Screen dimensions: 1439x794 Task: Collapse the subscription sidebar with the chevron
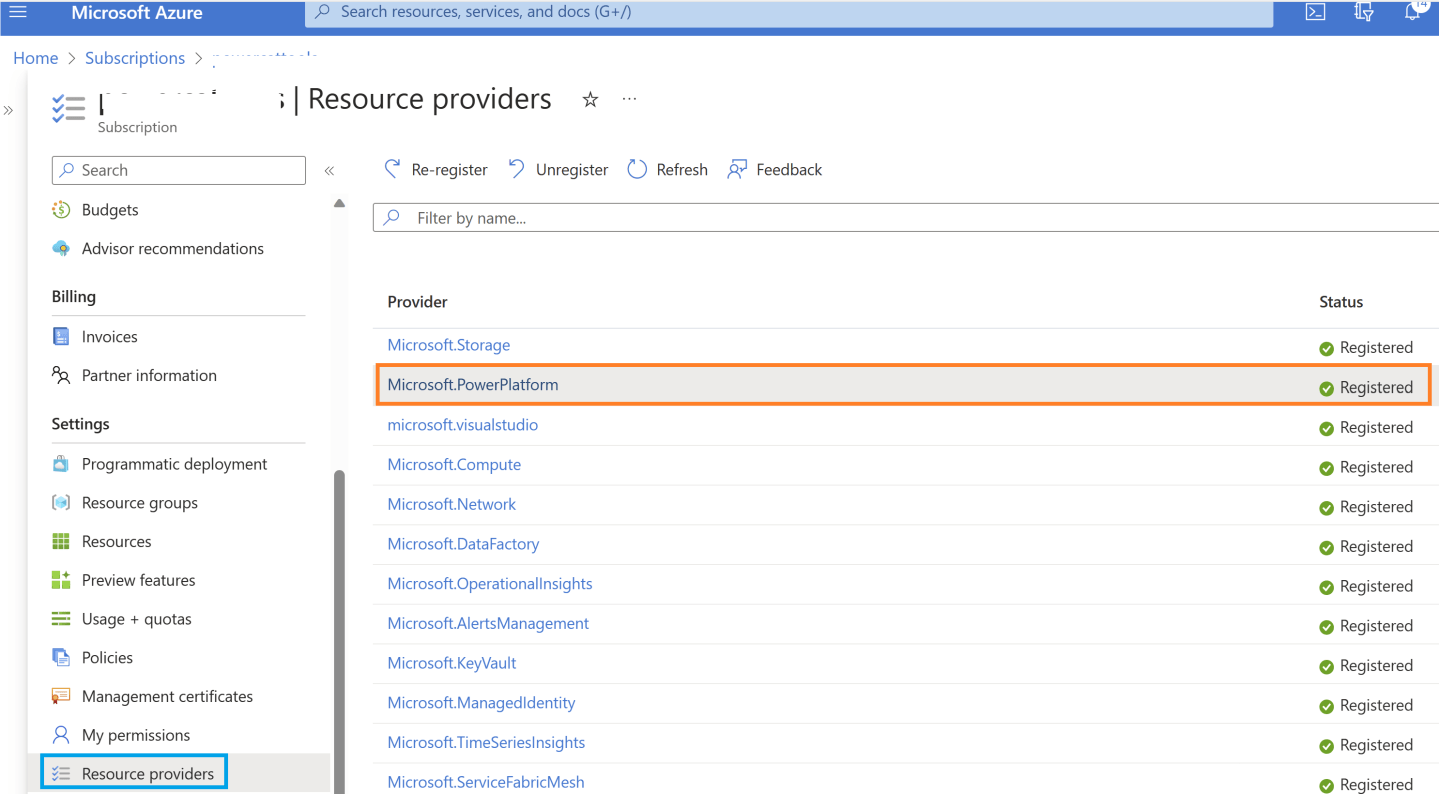pos(330,170)
